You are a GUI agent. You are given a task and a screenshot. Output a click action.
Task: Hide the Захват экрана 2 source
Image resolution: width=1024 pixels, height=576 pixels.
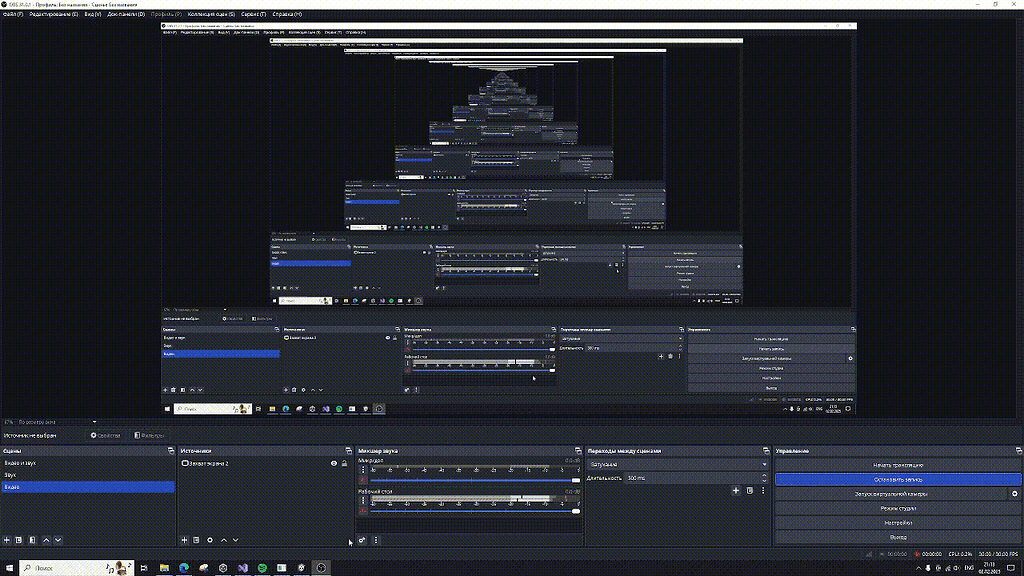click(336, 463)
